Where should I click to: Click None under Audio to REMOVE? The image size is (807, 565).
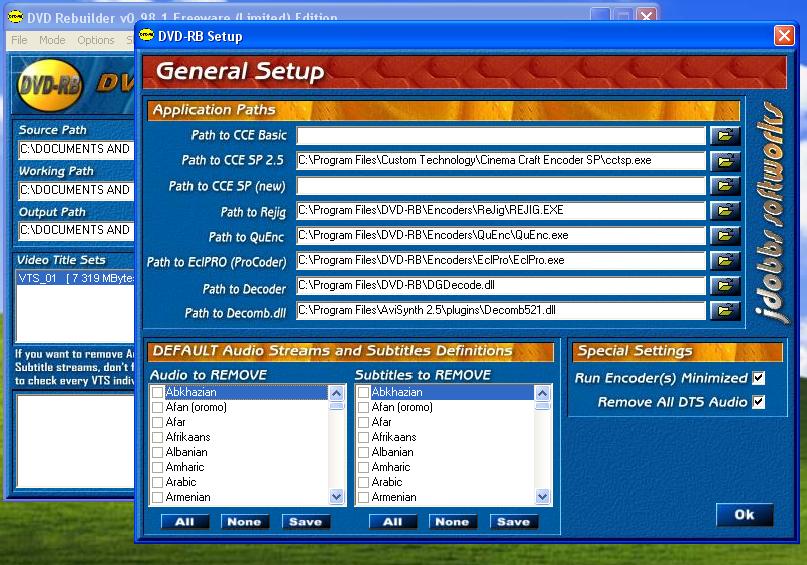(x=244, y=522)
